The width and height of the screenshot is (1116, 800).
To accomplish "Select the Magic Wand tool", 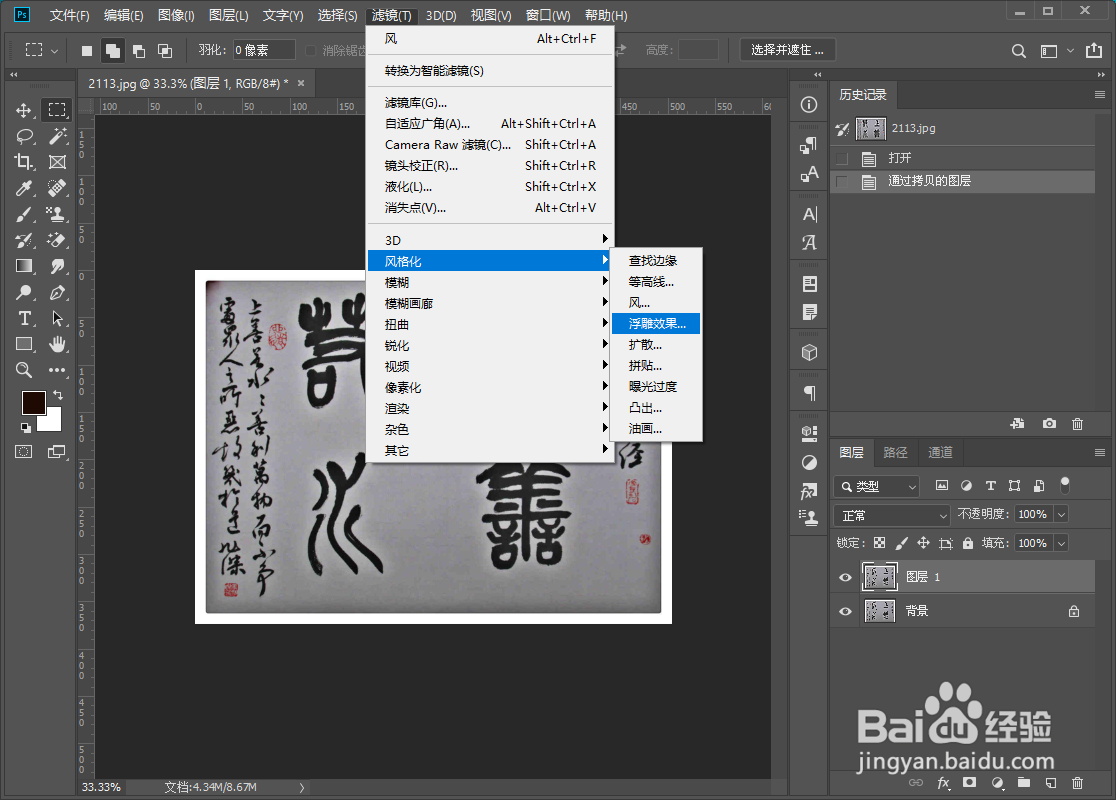I will tap(57, 136).
